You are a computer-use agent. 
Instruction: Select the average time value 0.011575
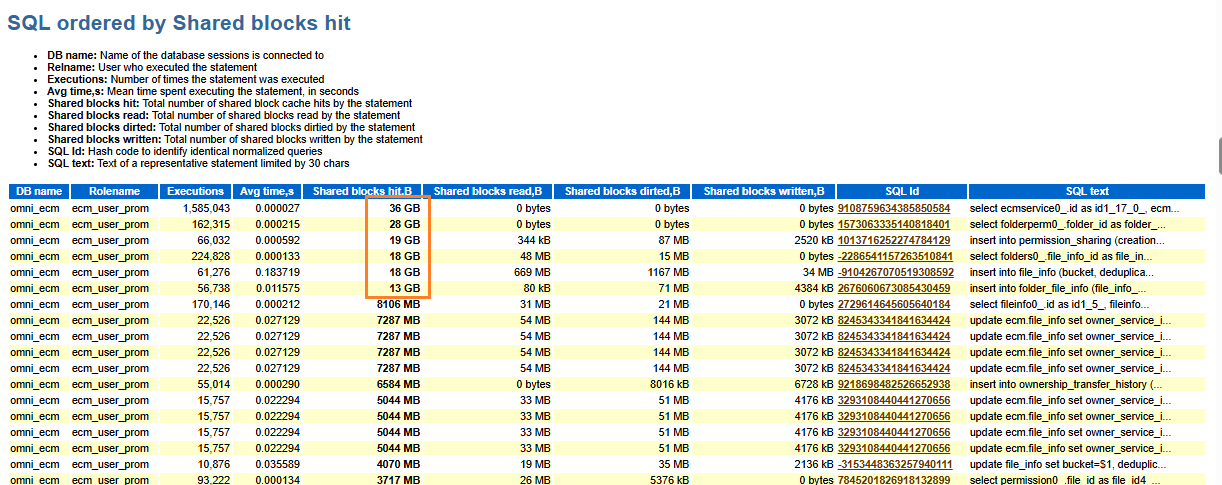point(278,288)
